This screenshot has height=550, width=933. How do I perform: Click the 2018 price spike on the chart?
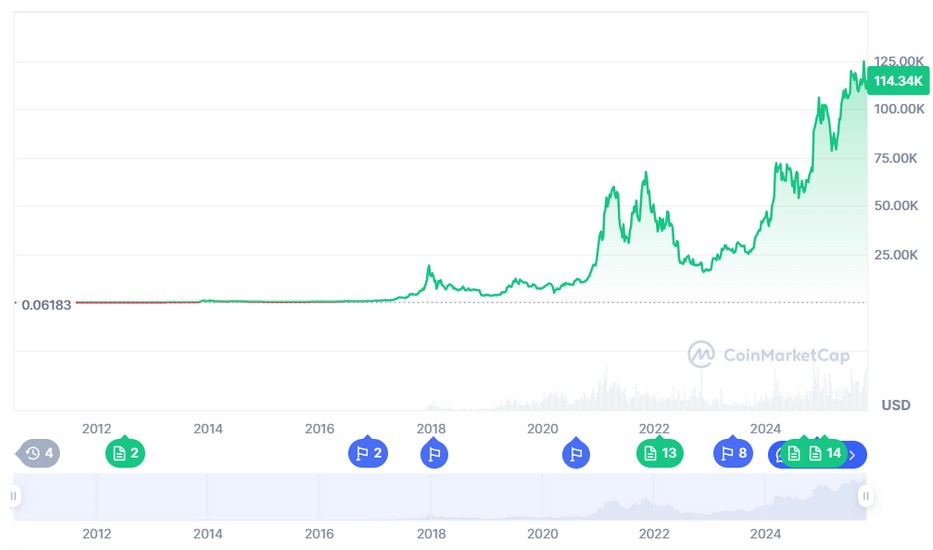tap(429, 267)
